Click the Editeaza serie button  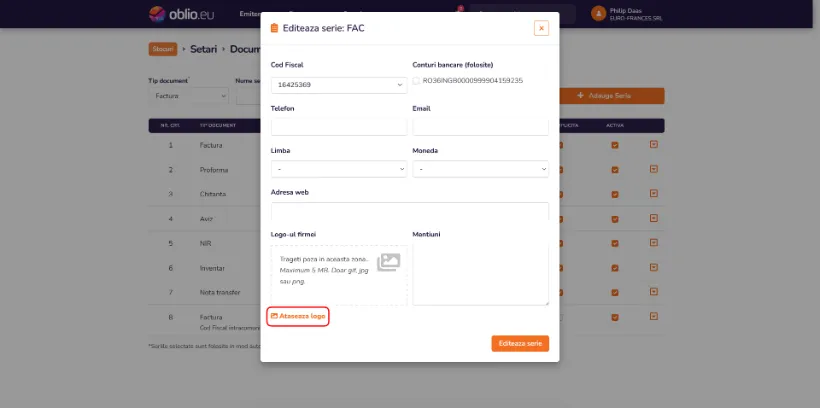click(520, 344)
